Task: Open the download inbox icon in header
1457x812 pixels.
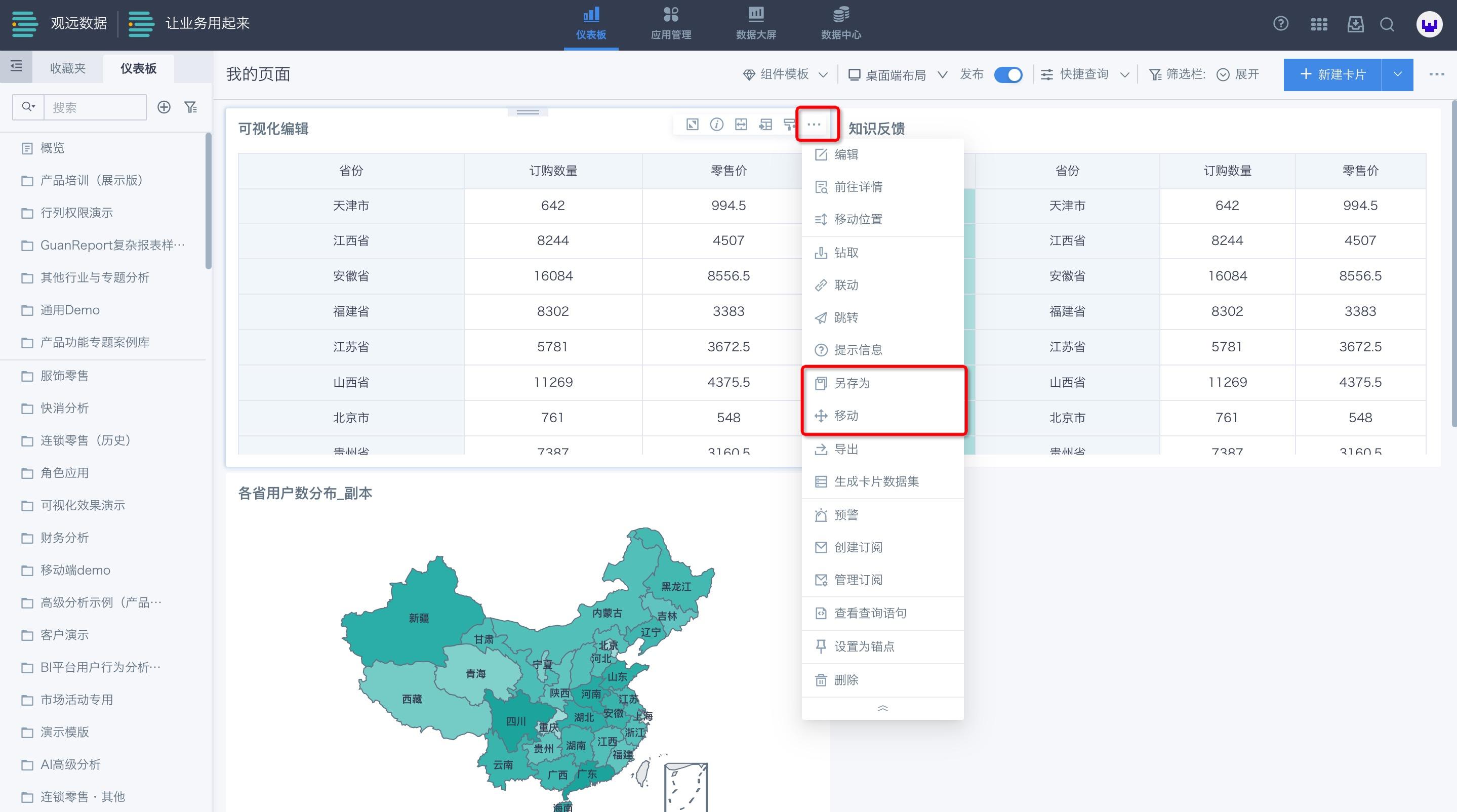Action: click(1356, 24)
